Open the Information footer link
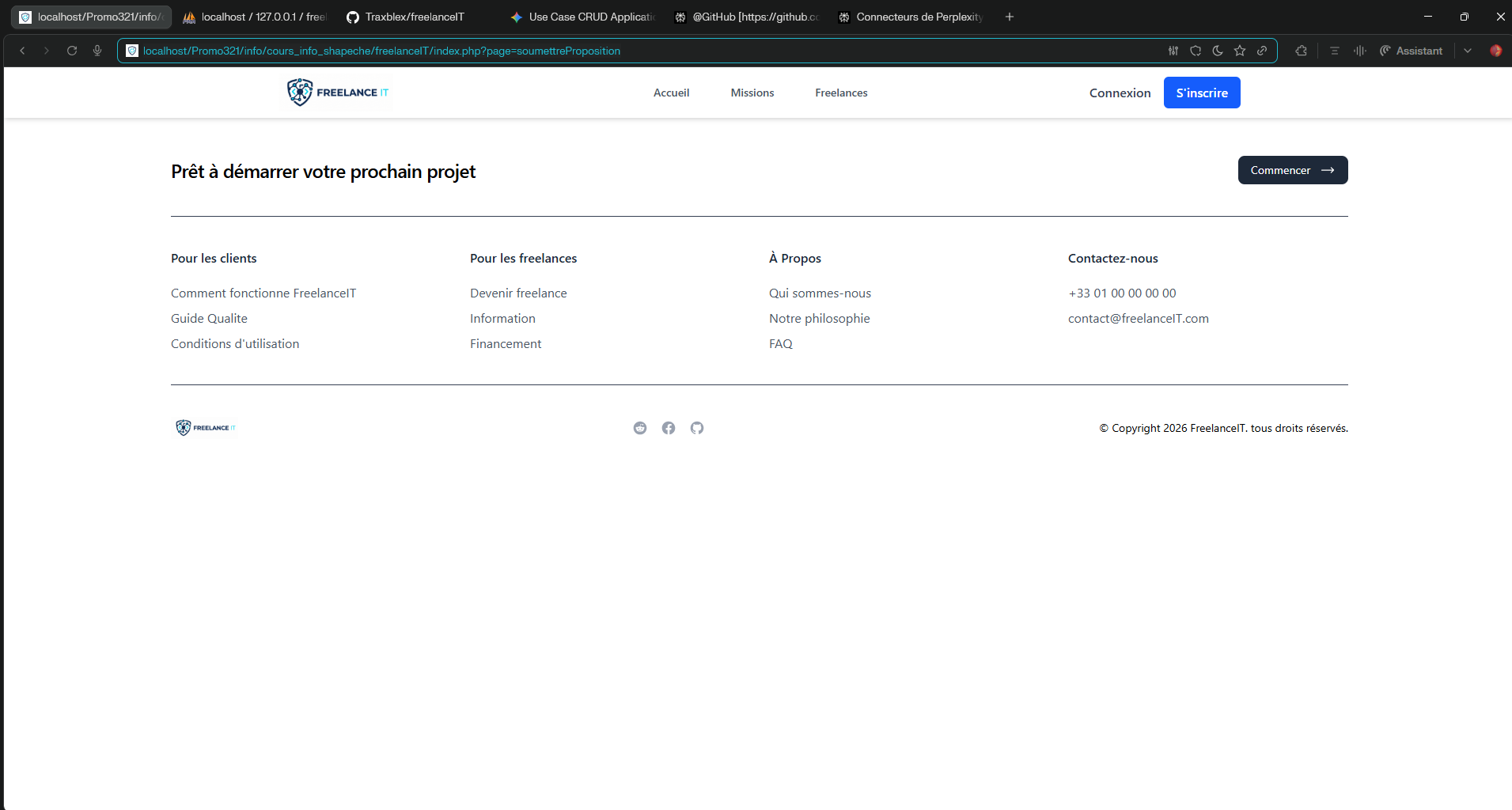The width and height of the screenshot is (1512, 810). (502, 318)
